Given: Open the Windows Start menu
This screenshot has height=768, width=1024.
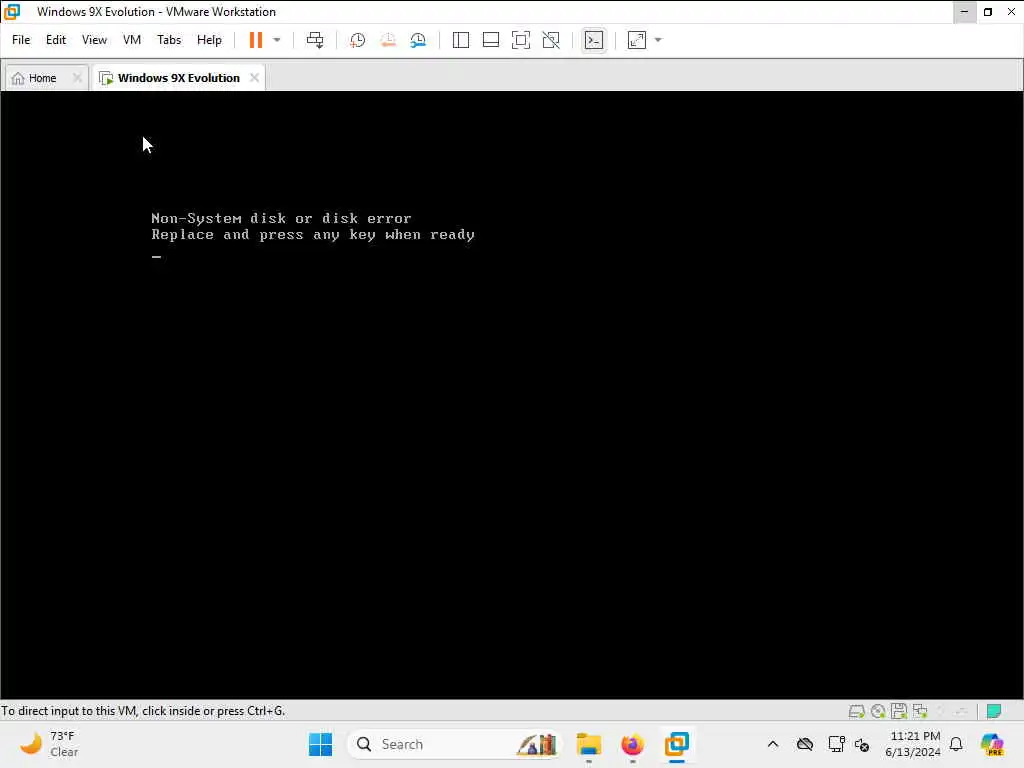Looking at the screenshot, I should coord(320,744).
